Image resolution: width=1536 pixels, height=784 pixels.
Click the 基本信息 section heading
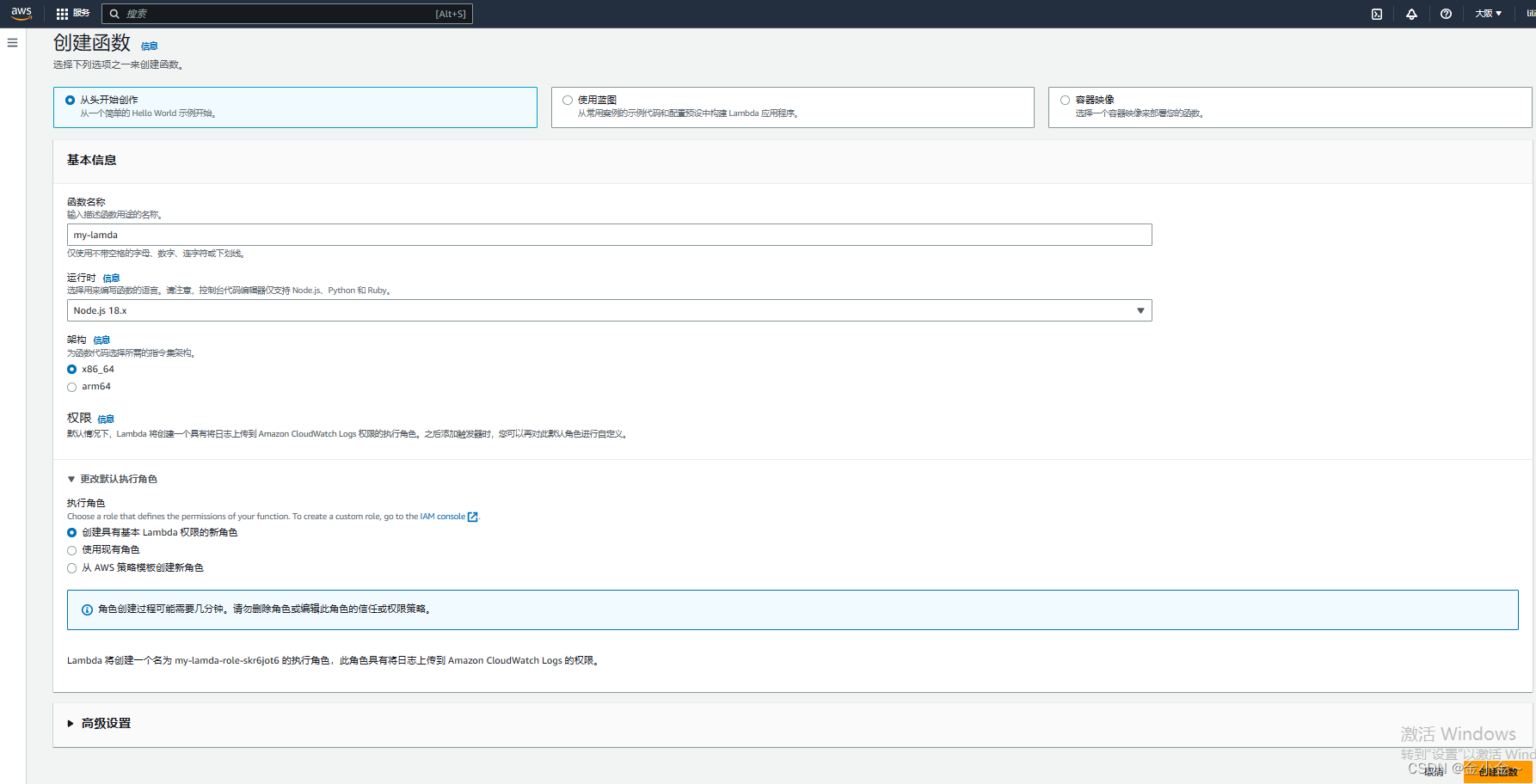92,160
